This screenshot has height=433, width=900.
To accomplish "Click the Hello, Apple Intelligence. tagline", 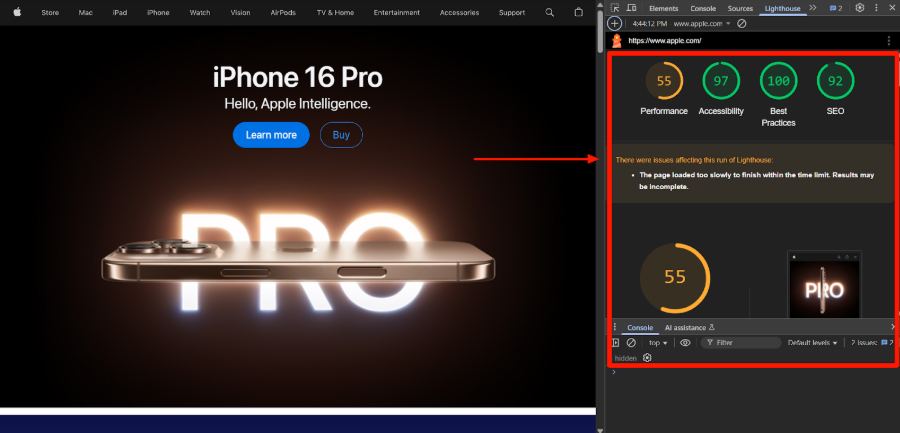I will (297, 104).
